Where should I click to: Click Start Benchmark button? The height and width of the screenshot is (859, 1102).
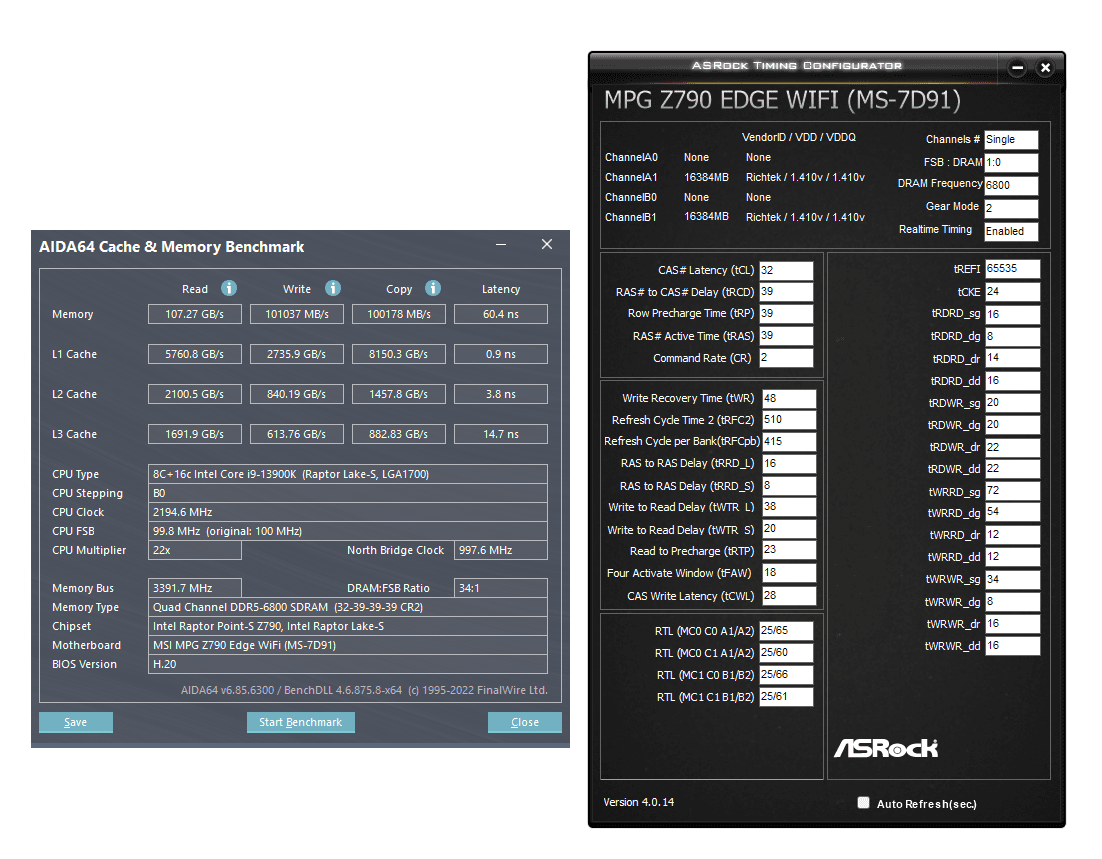(301, 722)
